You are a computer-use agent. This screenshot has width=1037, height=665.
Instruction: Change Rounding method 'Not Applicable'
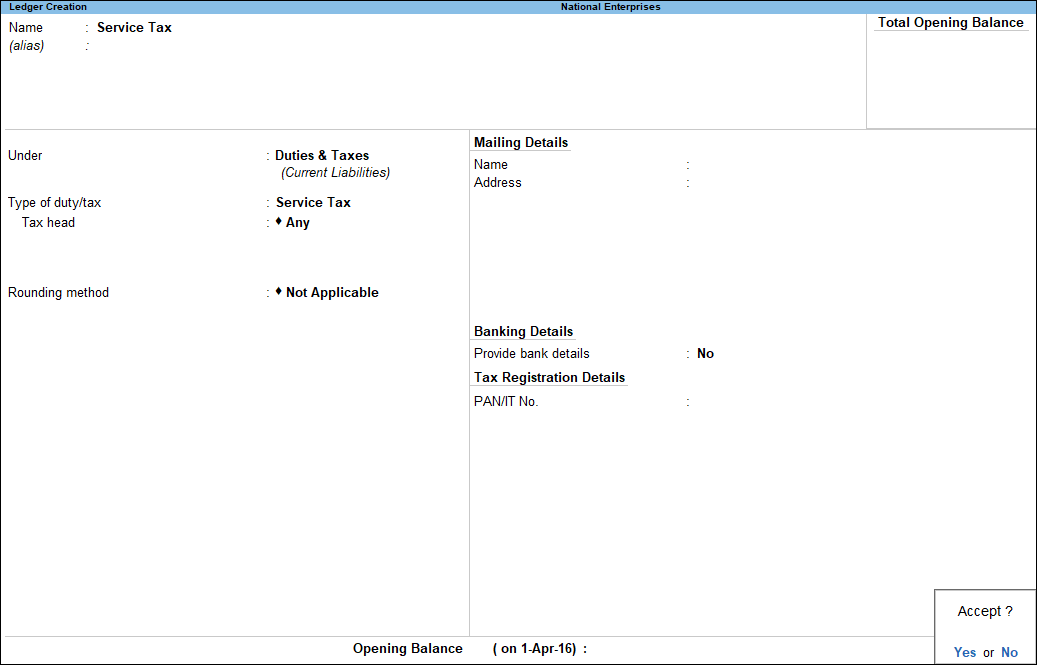[327, 292]
